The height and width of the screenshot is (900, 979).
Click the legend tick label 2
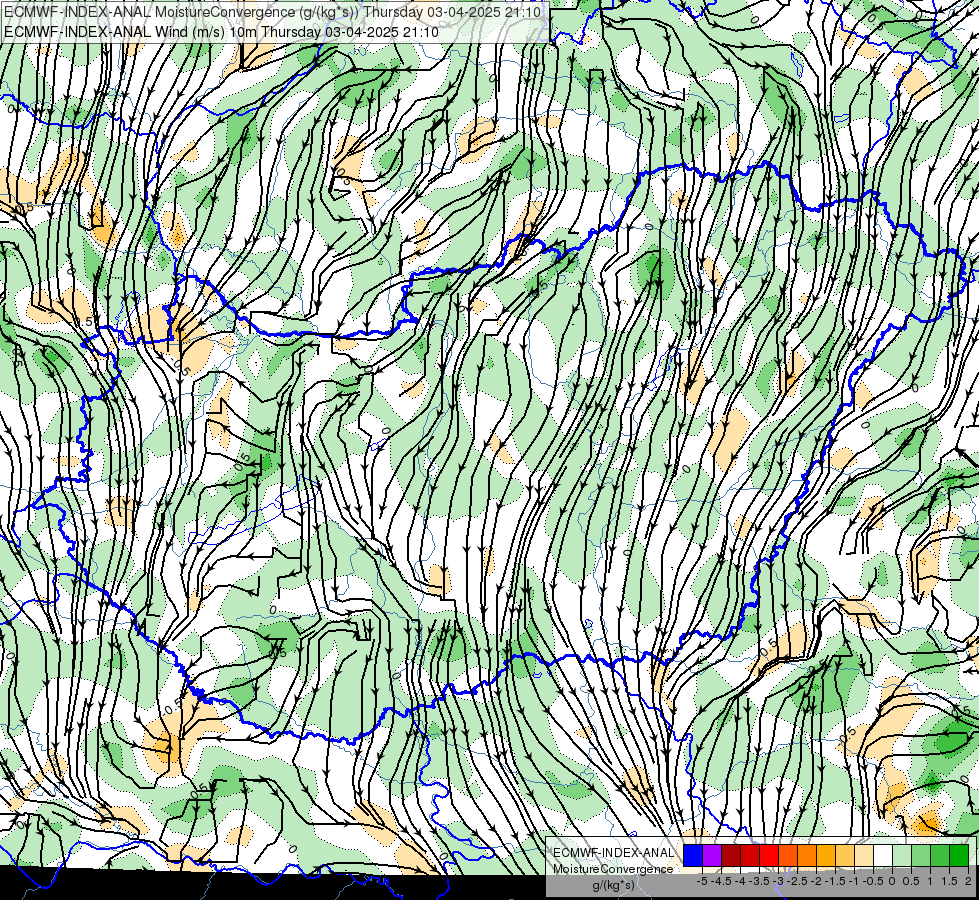968,881
